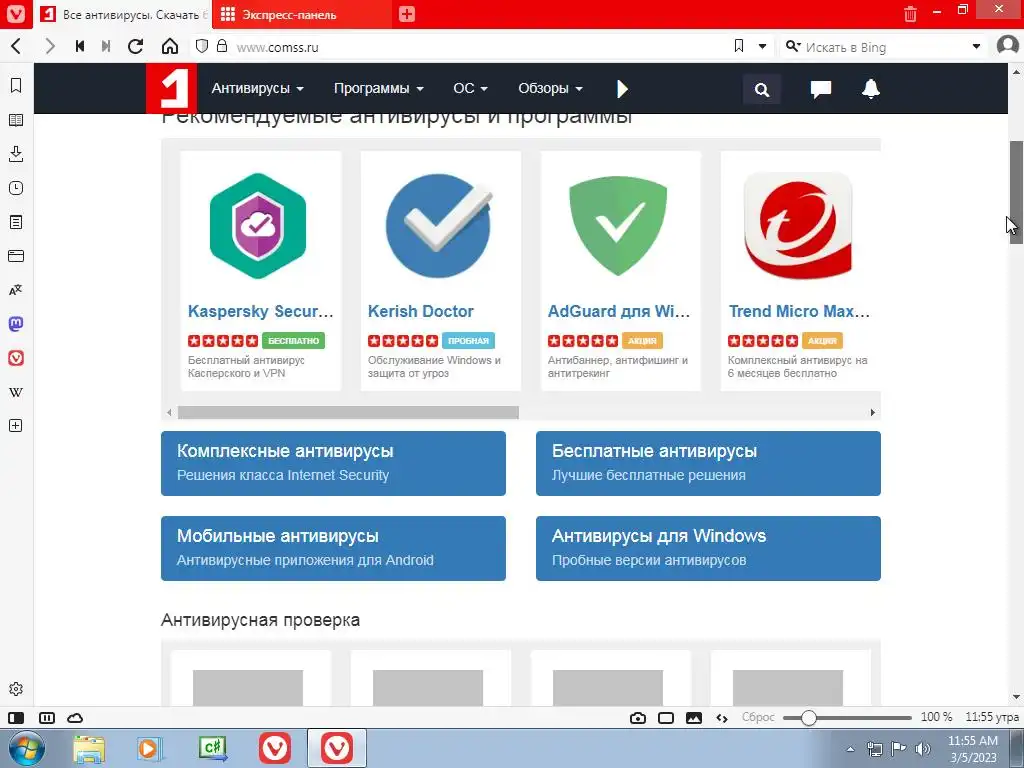
Task: Open the address bar dropdown arrow
Action: (x=762, y=46)
